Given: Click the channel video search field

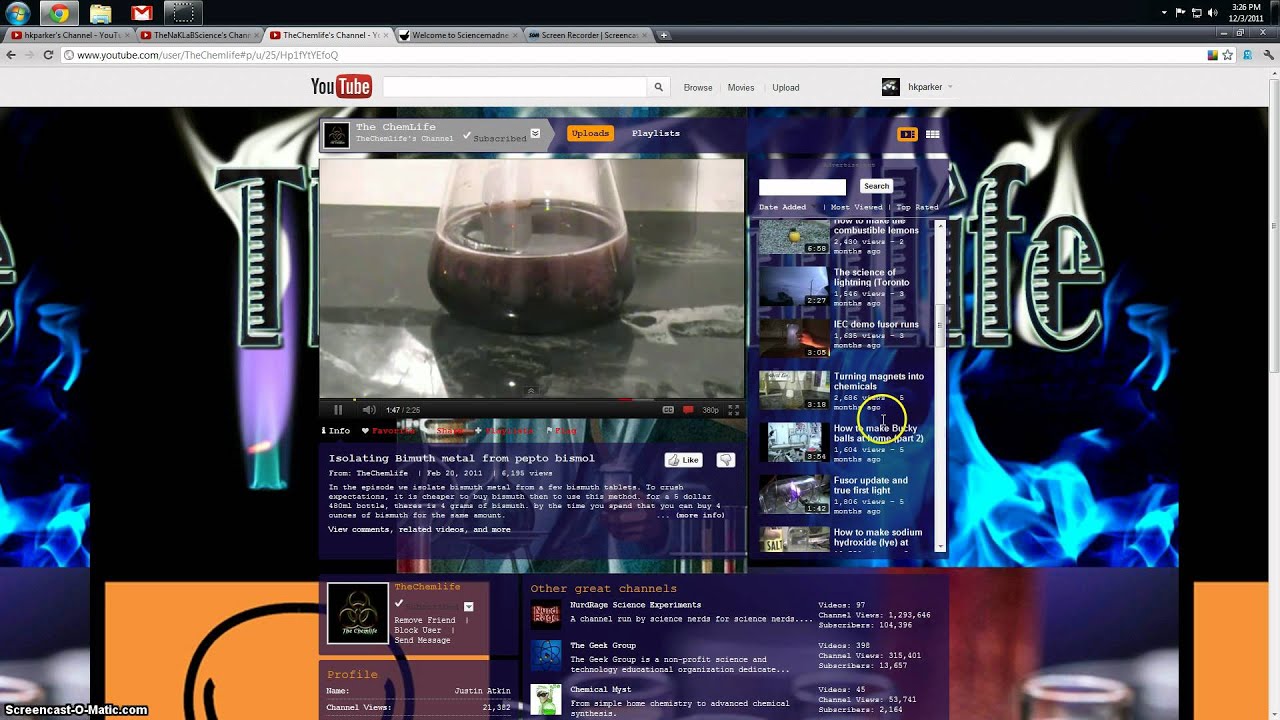Looking at the screenshot, I should [x=802, y=187].
